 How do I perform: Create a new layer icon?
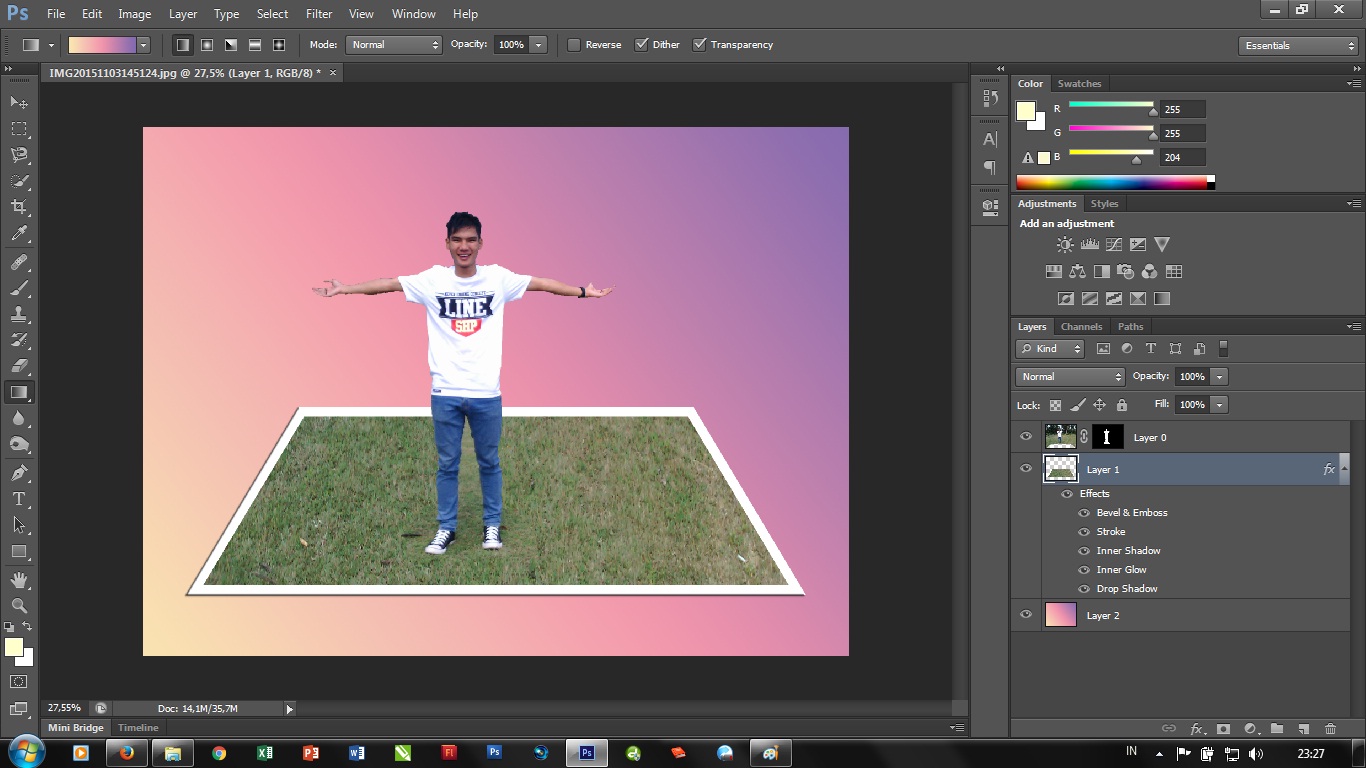coord(1303,729)
